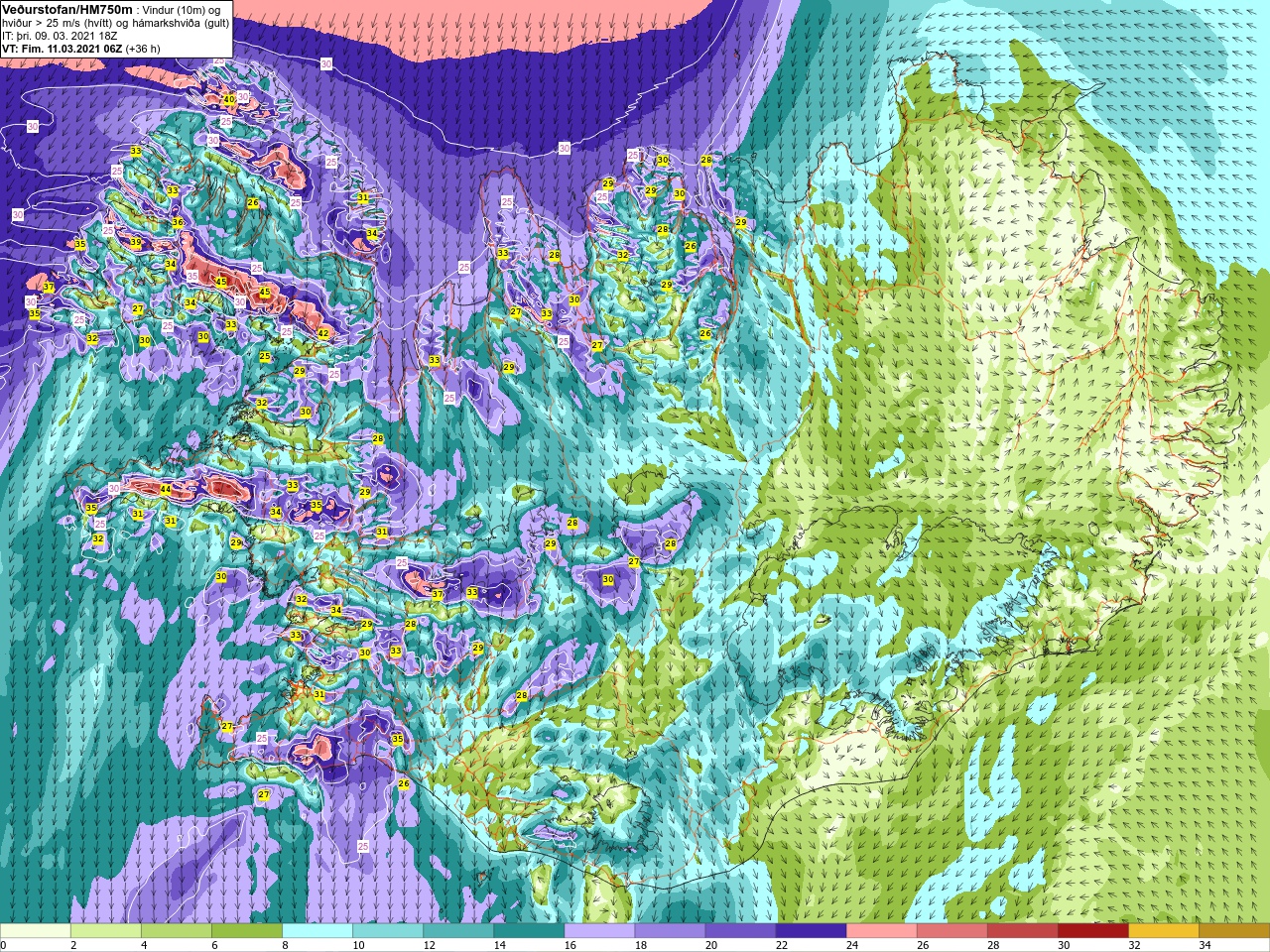The width and height of the screenshot is (1270, 952).
Task: Click the '0' tick label on color scale
Action: [x=4, y=945]
